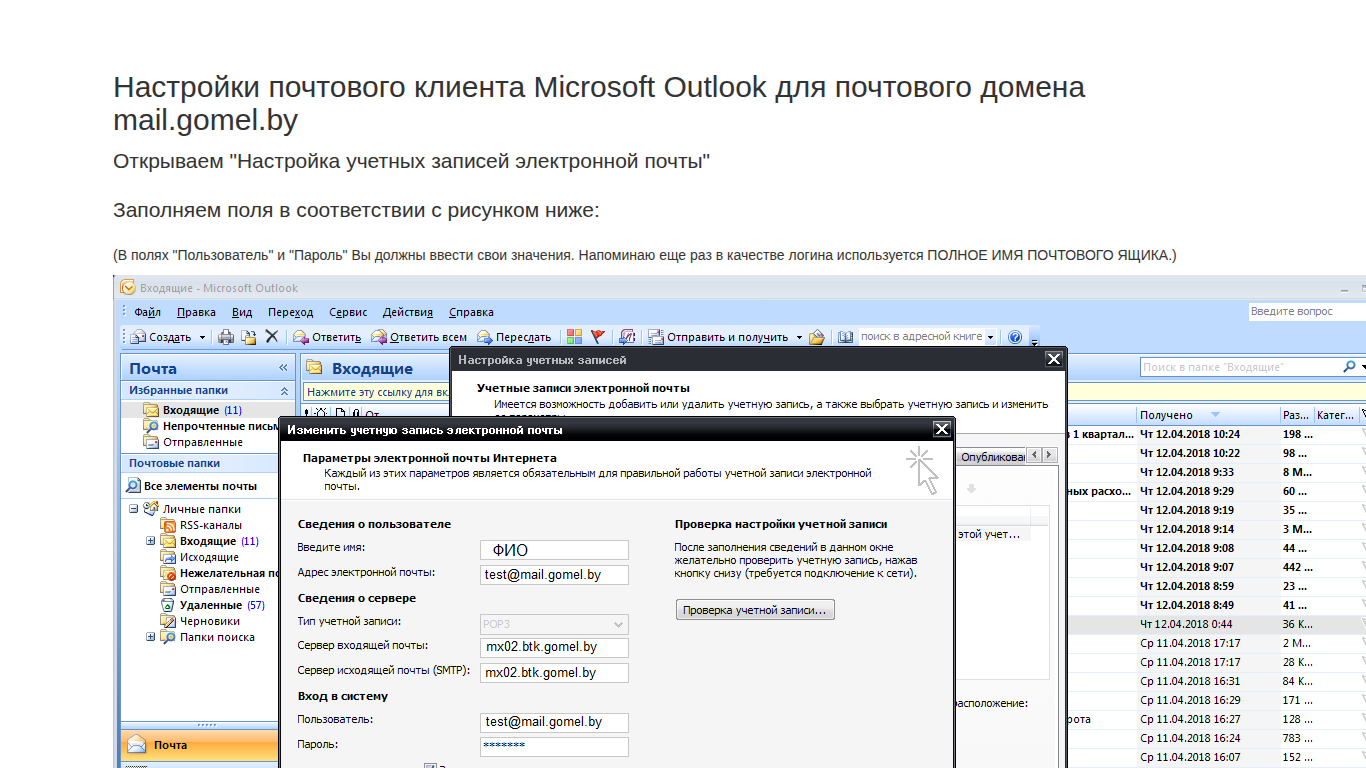Image resolution: width=1366 pixels, height=768 pixels.
Task: Close the Изменить учетную запись dialog
Action: (941, 430)
